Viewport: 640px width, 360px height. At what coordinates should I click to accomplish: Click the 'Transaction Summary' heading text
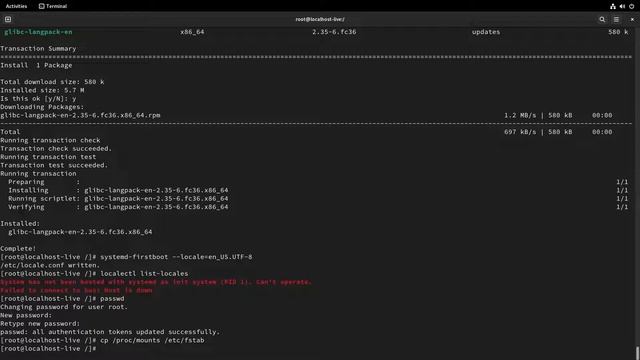pos(38,49)
